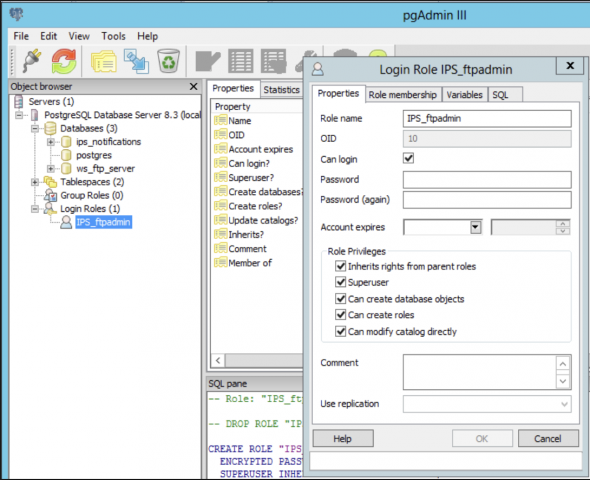The height and width of the screenshot is (480, 590).
Task: Click the Help button in dialog
Action: [x=342, y=439]
